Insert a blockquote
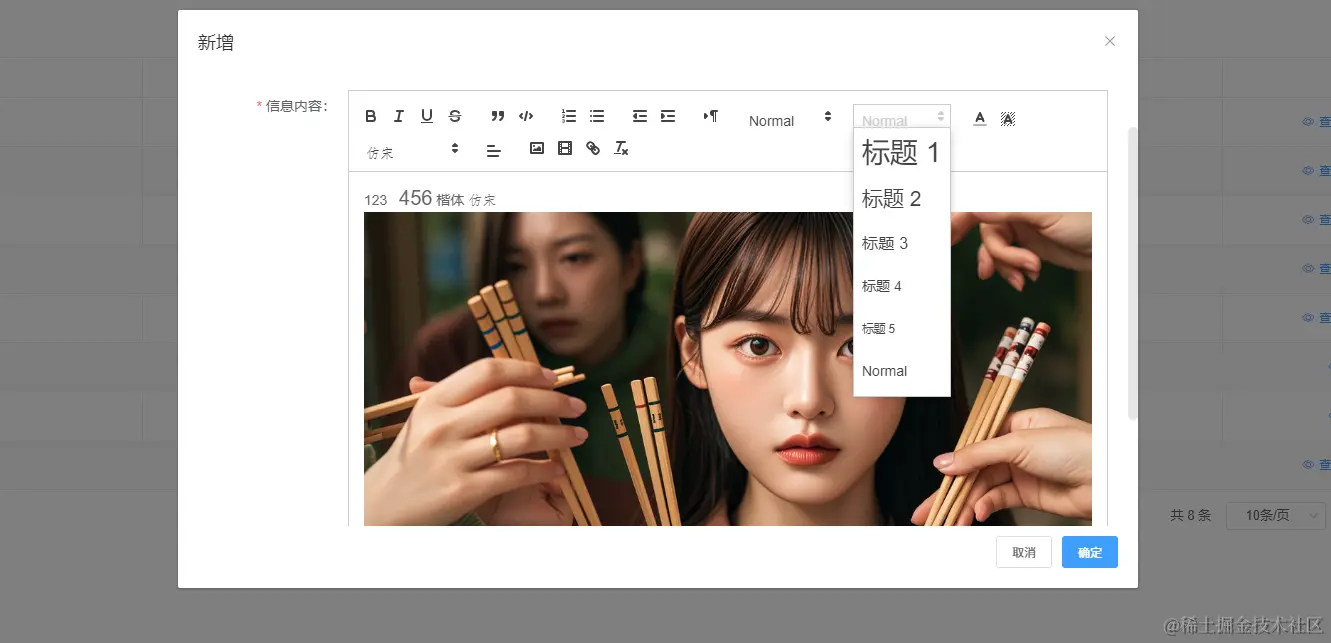 497,115
